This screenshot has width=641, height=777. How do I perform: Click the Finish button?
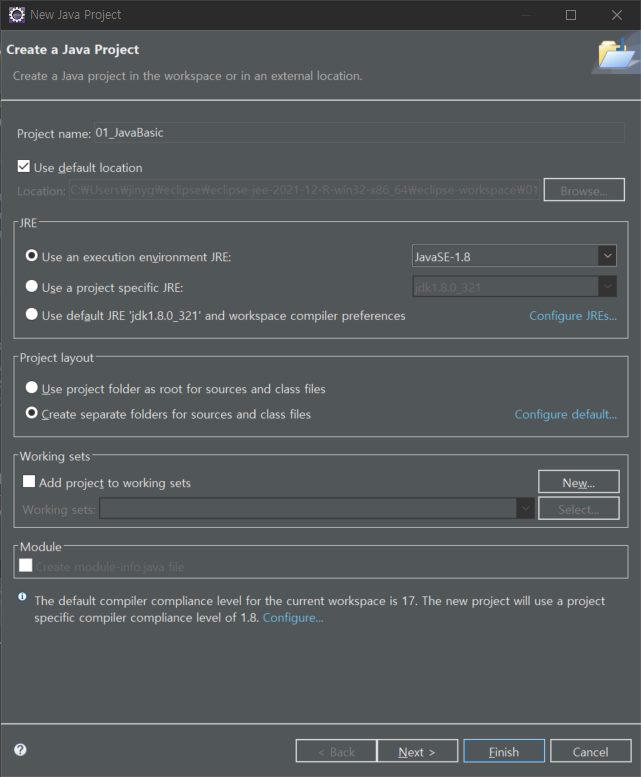tap(504, 751)
